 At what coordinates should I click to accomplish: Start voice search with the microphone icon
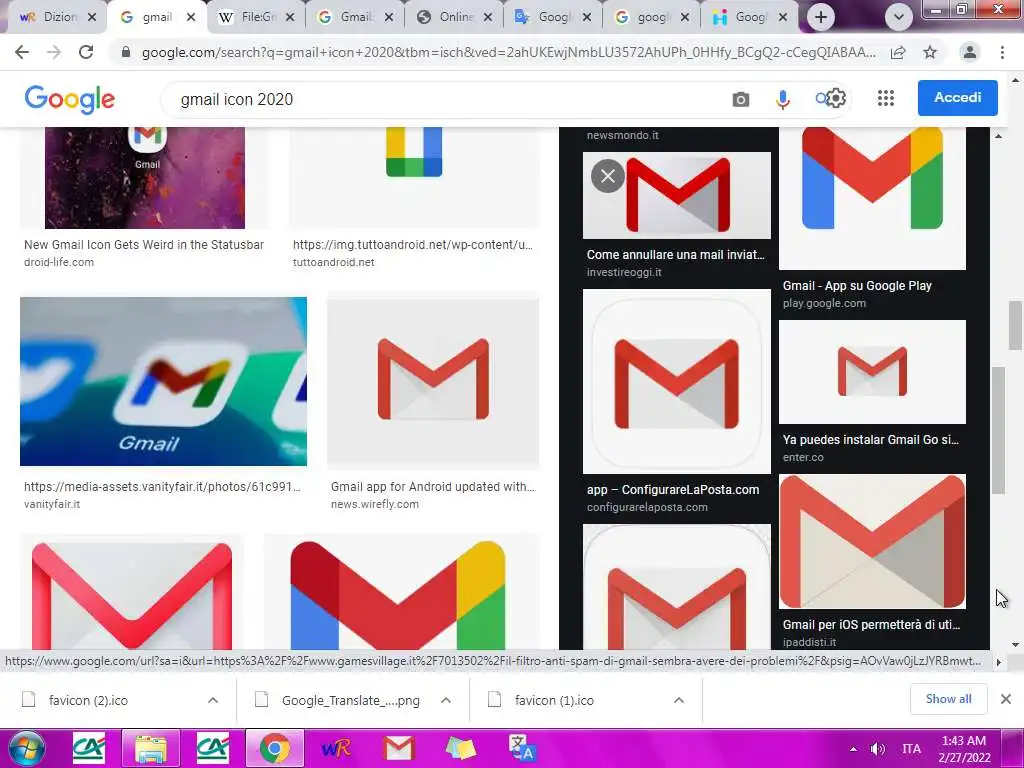[x=782, y=99]
